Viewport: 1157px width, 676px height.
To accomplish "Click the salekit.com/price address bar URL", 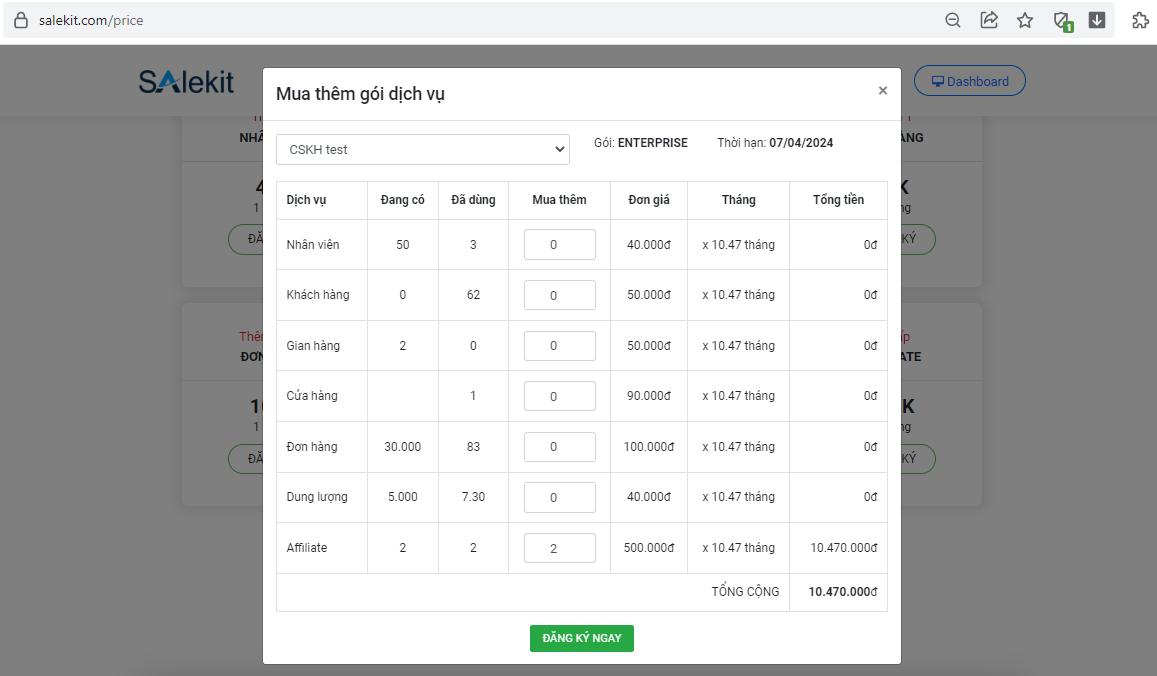I will pyautogui.click(x=91, y=20).
